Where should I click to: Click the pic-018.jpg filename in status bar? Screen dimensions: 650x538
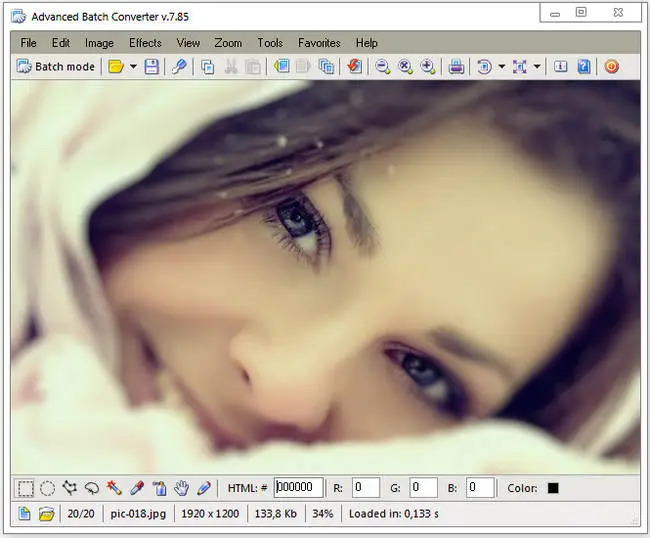pyautogui.click(x=138, y=514)
